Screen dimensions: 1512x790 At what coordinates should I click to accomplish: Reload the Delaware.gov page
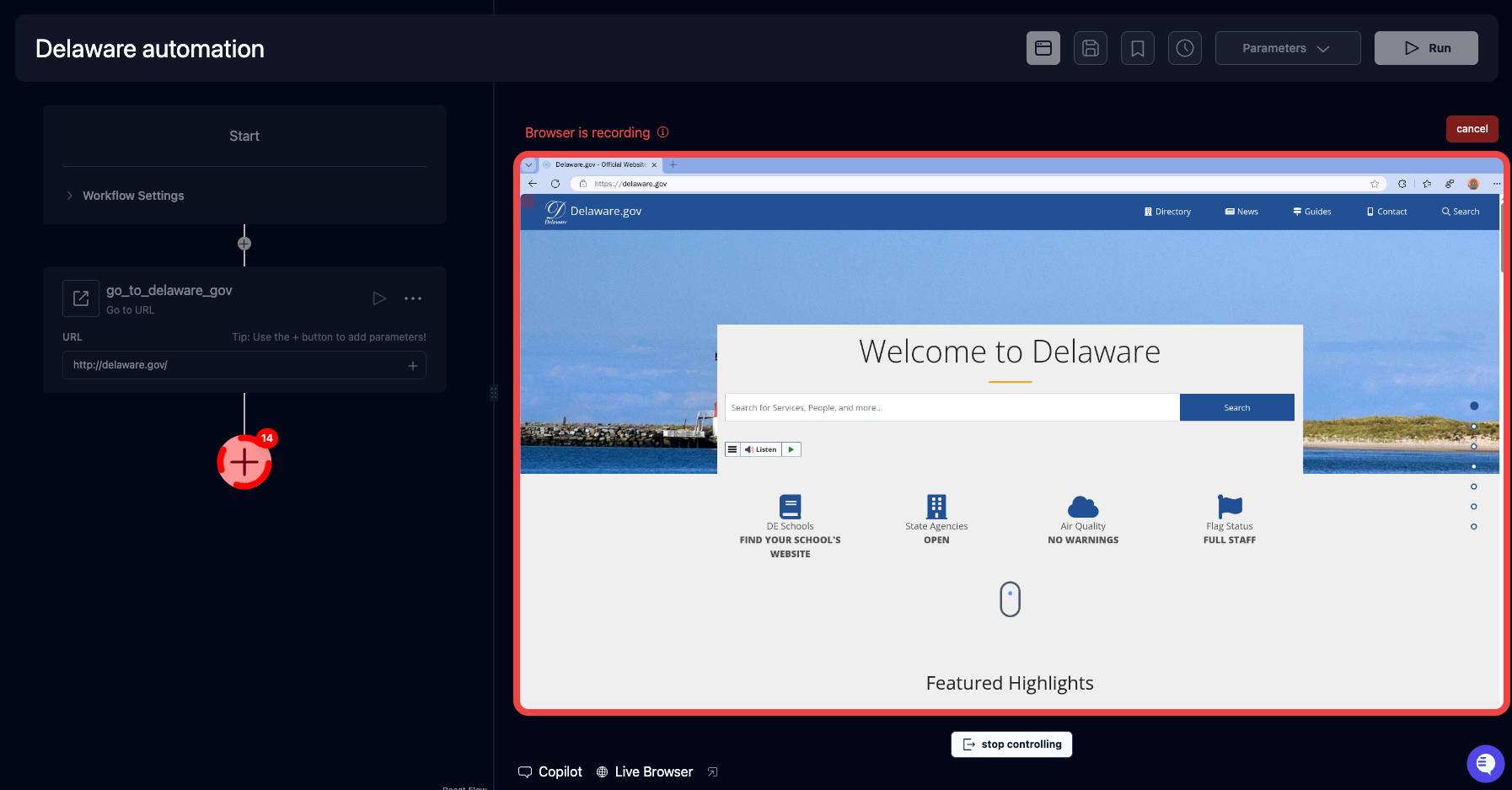(x=555, y=184)
